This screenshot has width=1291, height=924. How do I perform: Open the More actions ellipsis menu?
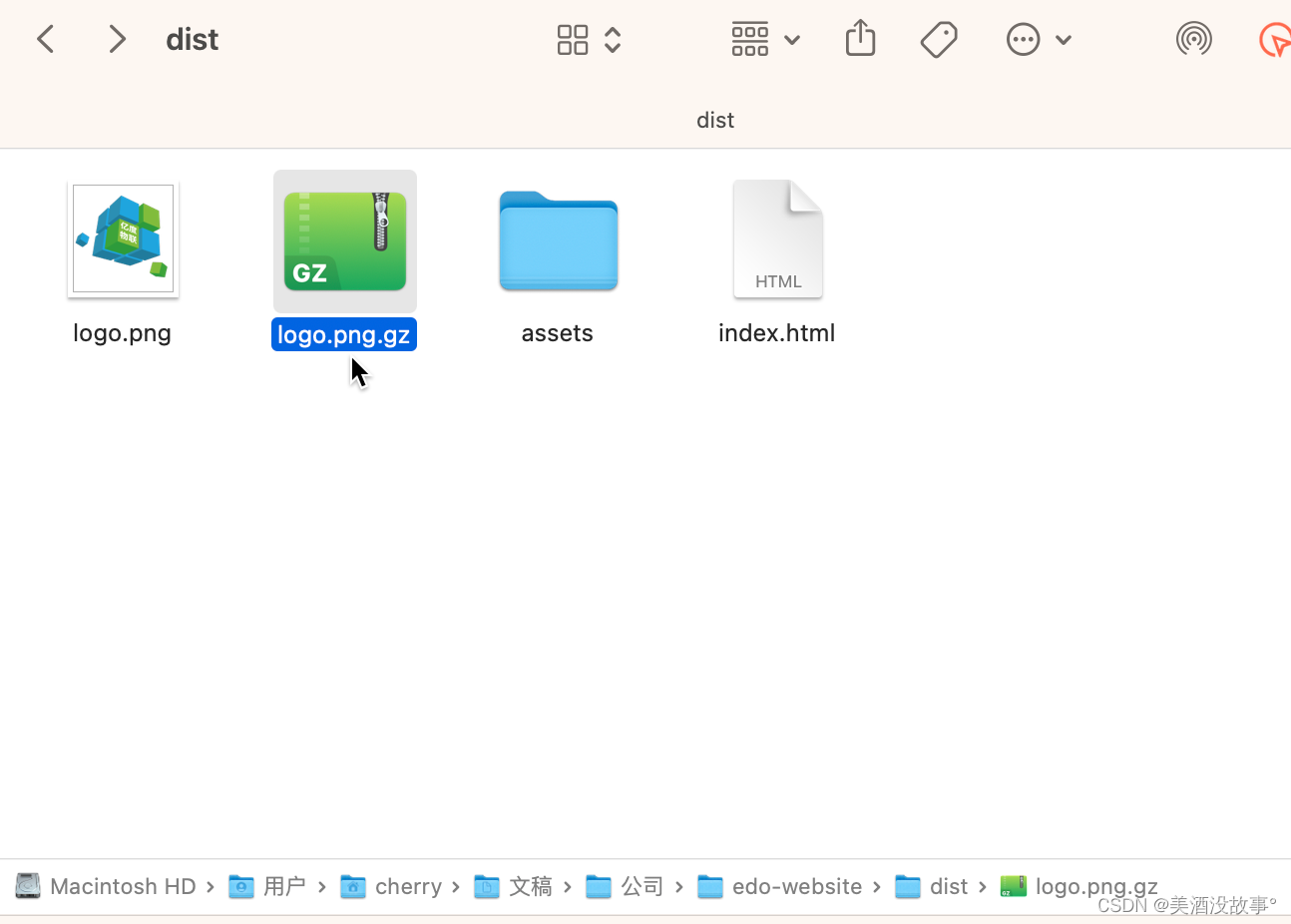(1023, 40)
